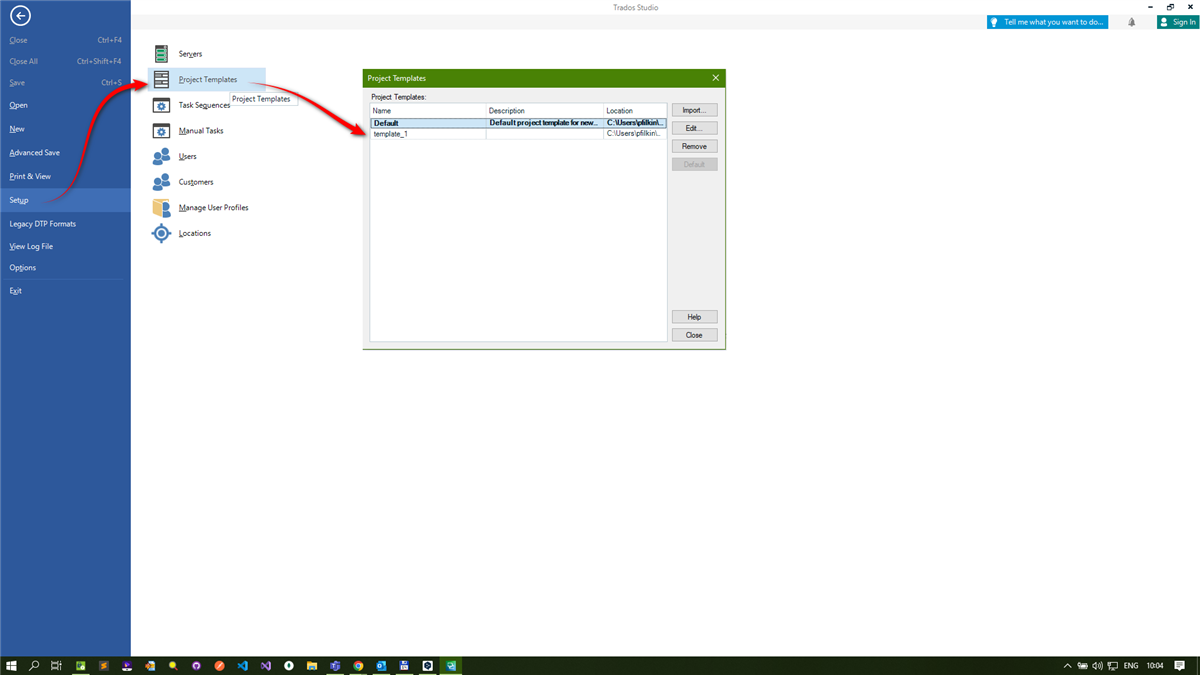Open Outlook from the taskbar
Screen dimensions: 1200x675
pos(381,665)
